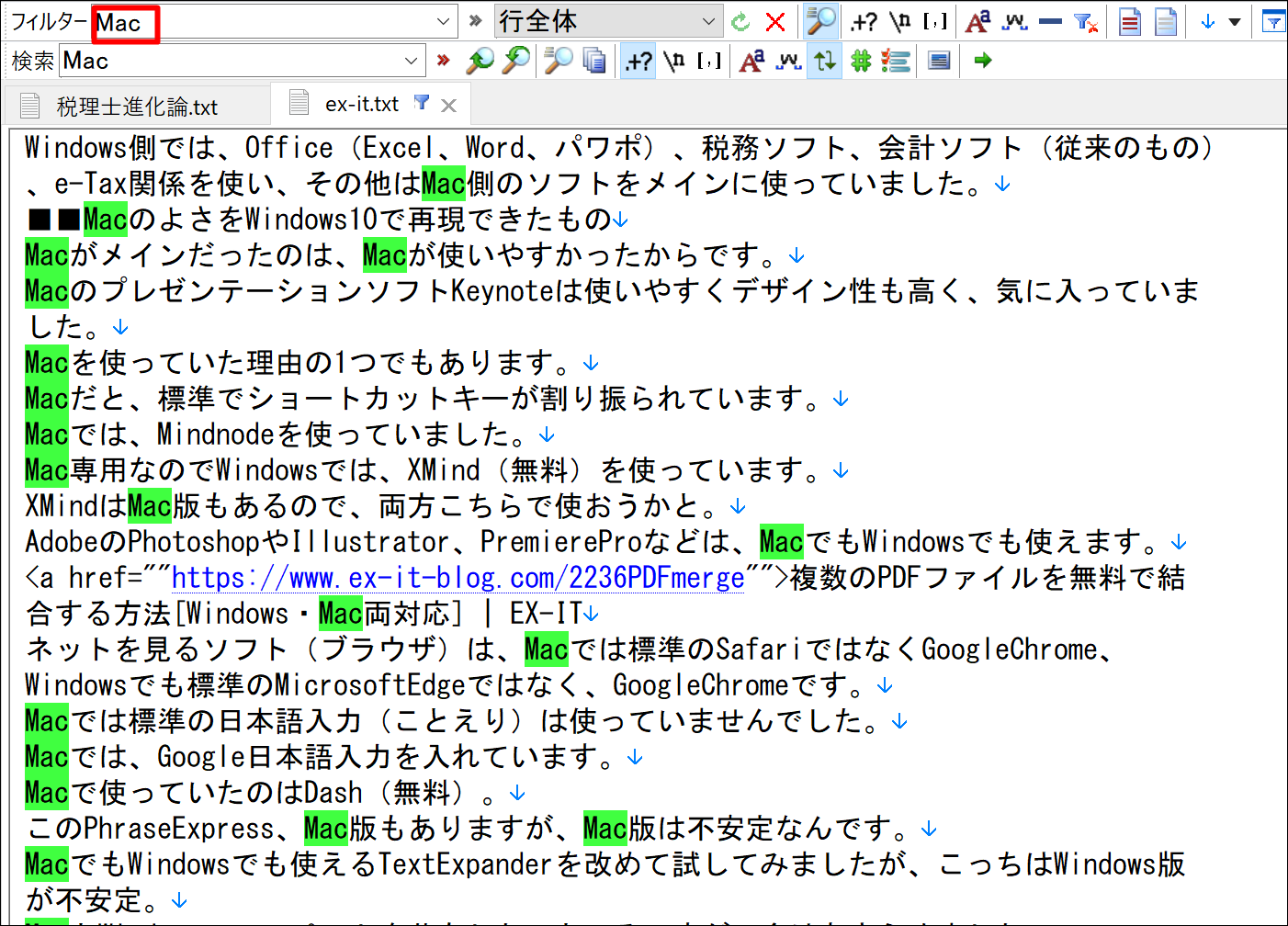Expand the red double-chevron in Find toolbar
Viewport: 1288px width, 926px height.
pos(444,61)
